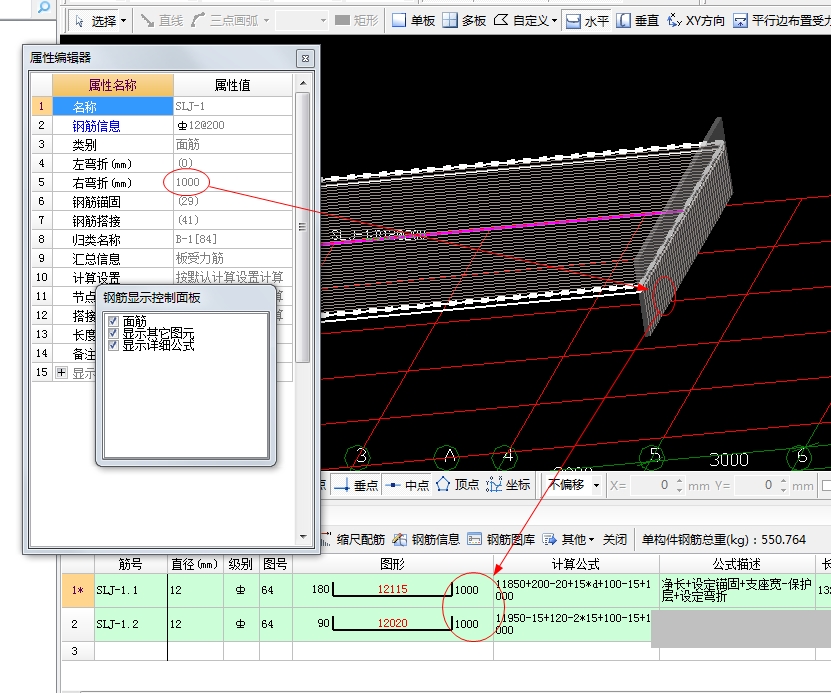Toggle the 显示其它图元 checkbox
The width and height of the screenshot is (831, 693).
[x=113, y=333]
